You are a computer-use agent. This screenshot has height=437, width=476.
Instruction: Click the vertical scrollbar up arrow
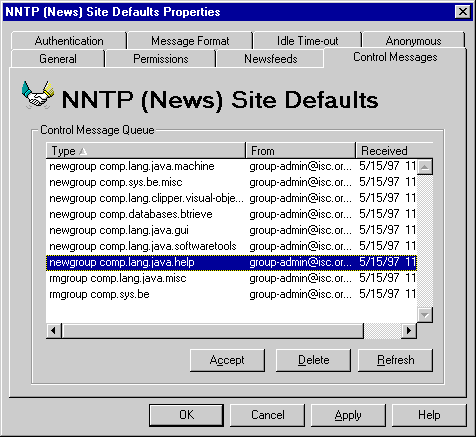pos(425,167)
